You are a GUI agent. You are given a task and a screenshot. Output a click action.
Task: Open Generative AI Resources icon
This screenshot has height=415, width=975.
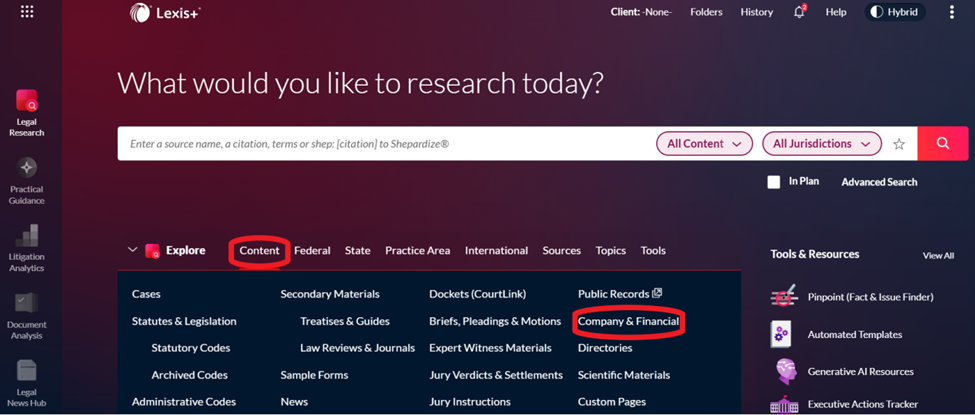coord(786,371)
